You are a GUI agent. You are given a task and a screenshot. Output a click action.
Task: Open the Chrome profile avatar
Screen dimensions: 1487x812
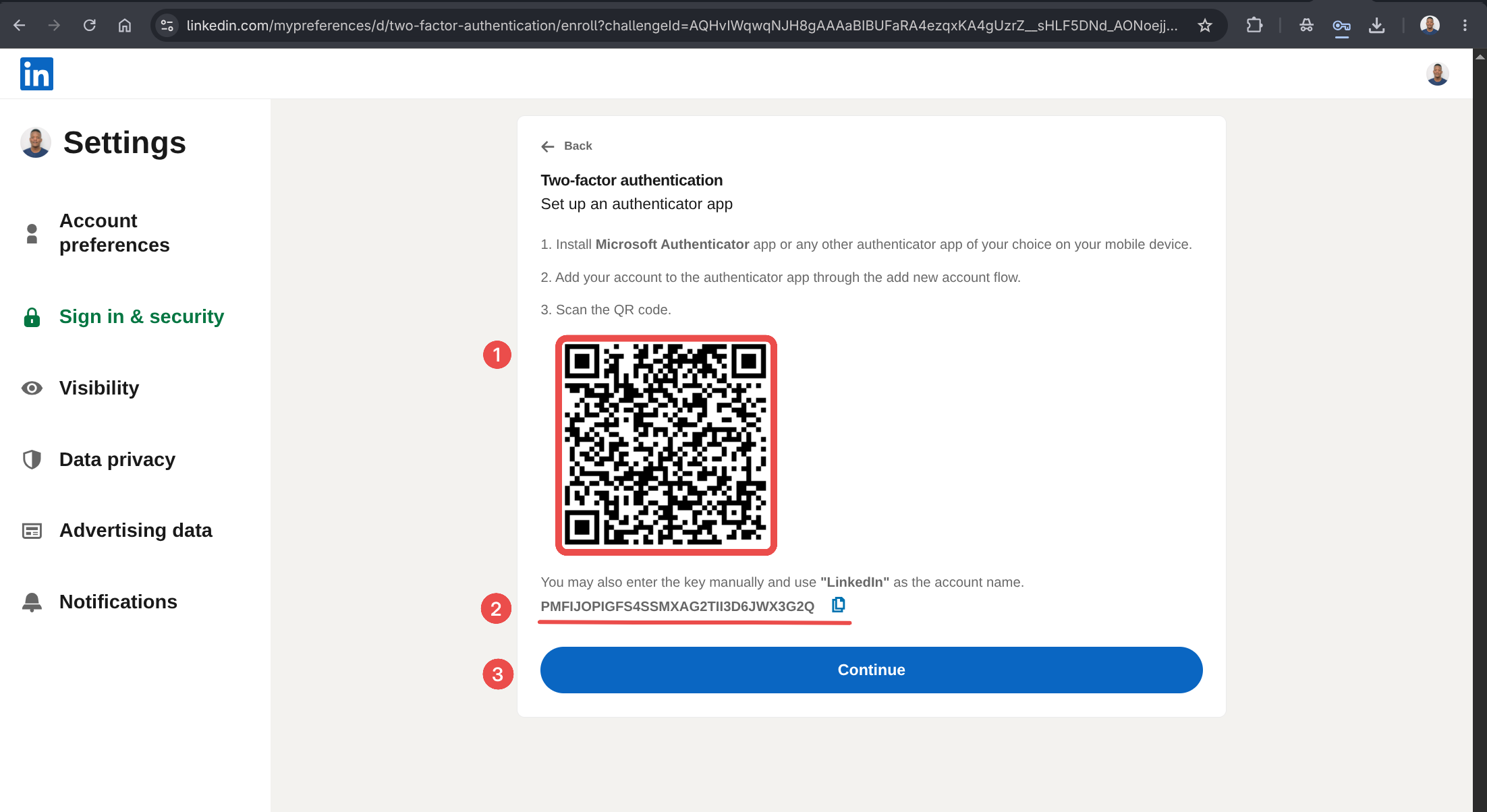coord(1430,26)
